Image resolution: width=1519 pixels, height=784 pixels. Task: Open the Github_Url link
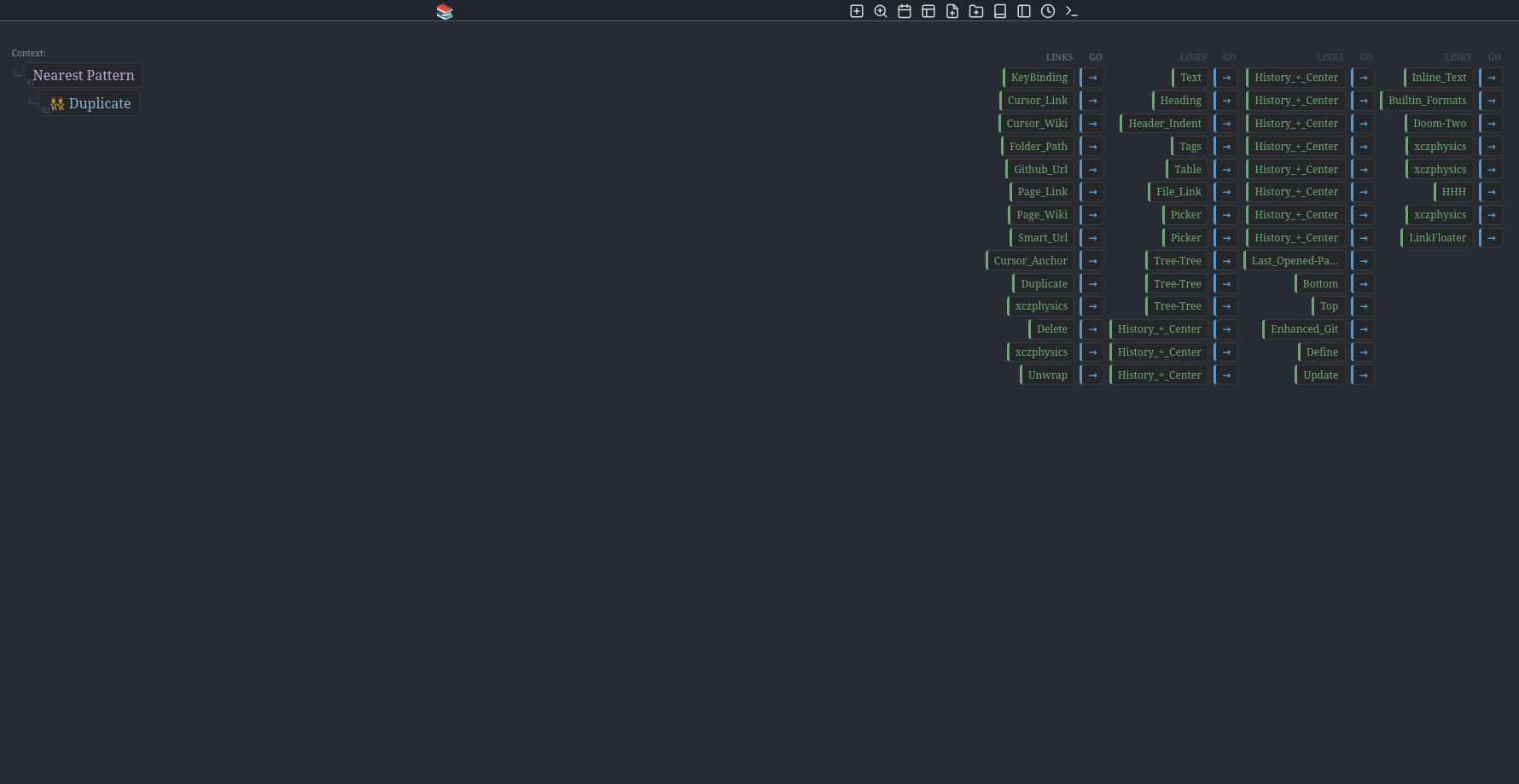coord(1040,170)
